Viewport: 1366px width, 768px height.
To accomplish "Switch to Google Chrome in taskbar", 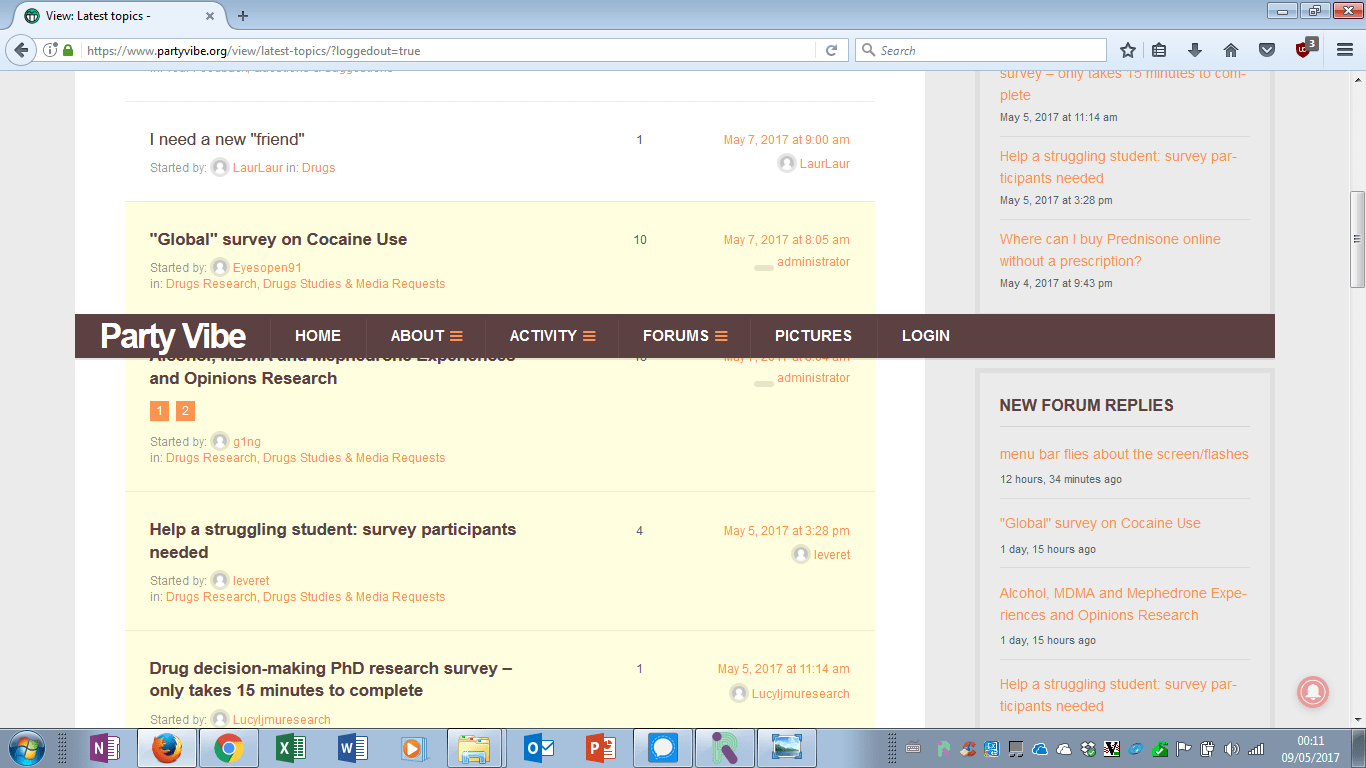I will [x=228, y=748].
